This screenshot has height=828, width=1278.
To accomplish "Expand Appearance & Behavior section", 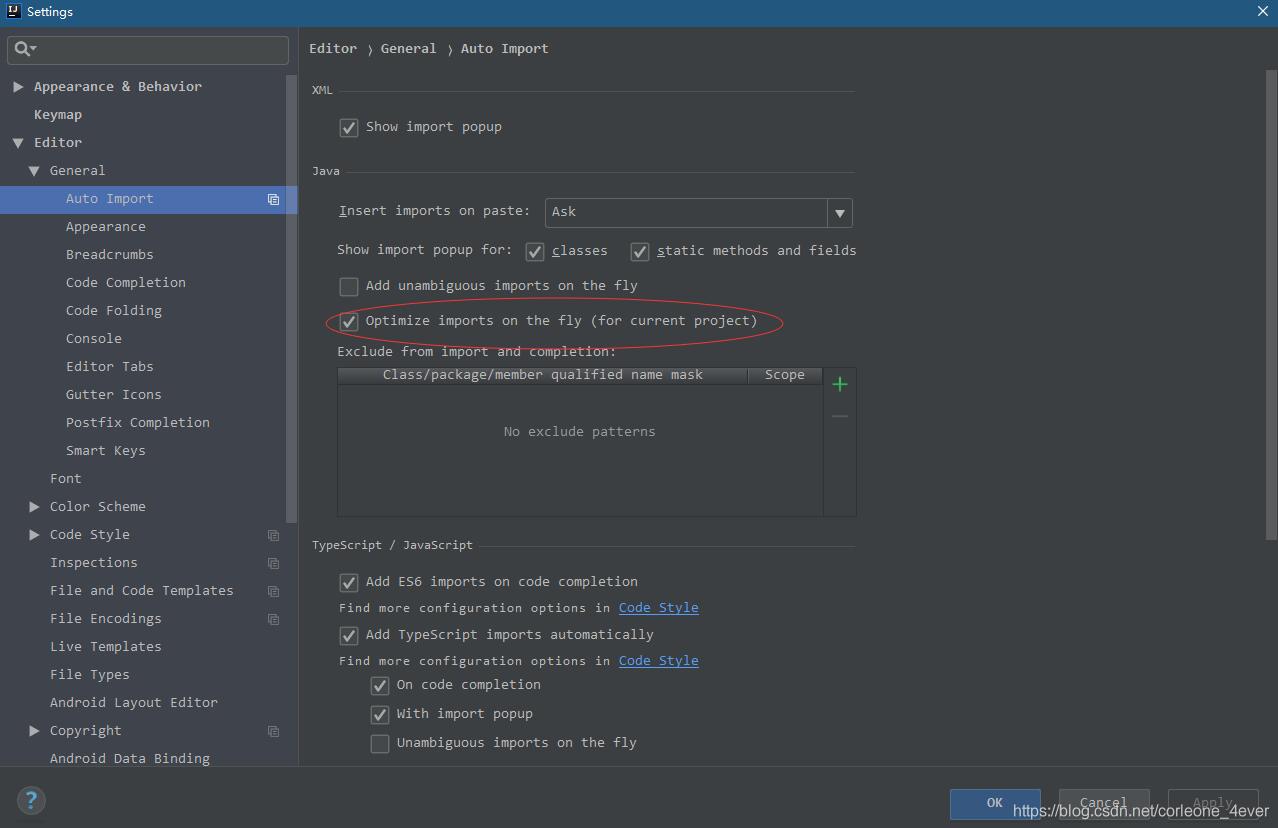I will coord(18,87).
